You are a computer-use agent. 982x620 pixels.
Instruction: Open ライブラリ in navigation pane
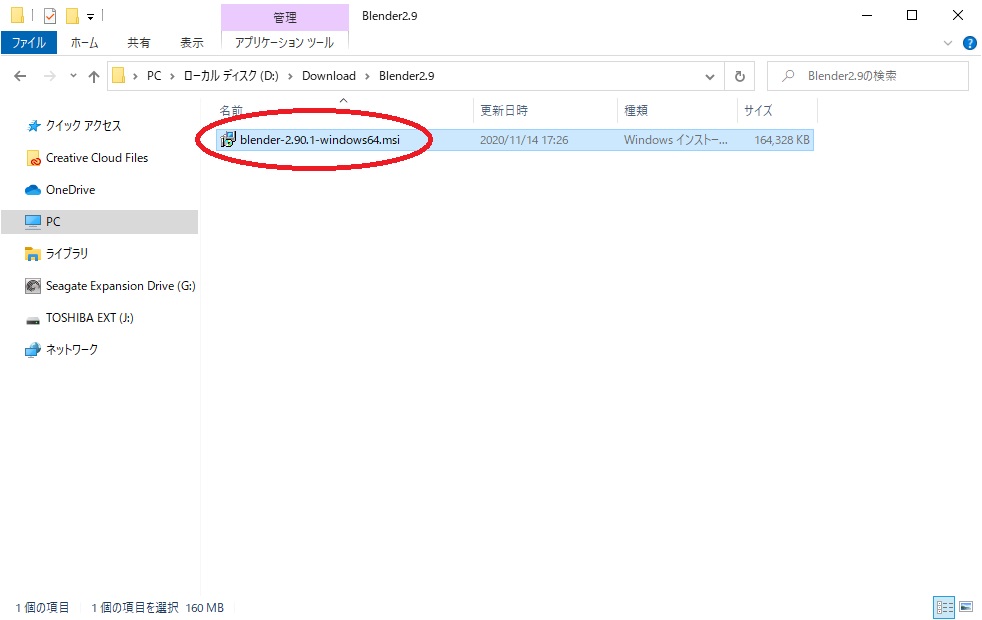(66, 254)
